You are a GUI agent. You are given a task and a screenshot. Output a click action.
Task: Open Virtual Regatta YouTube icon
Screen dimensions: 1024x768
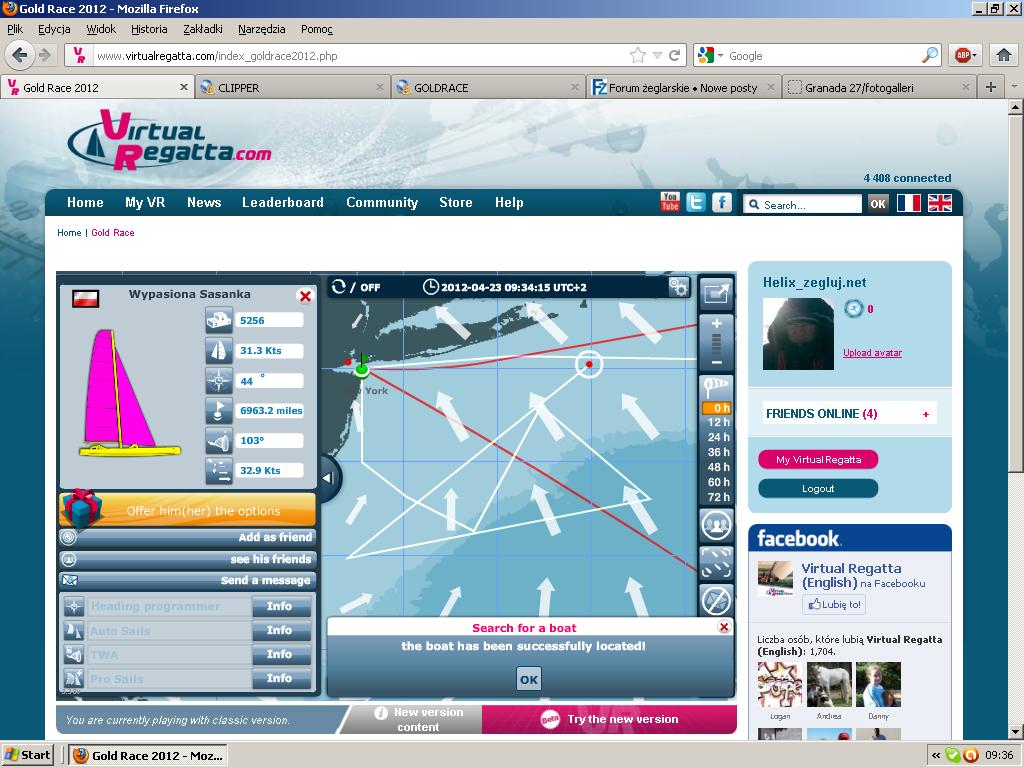pyautogui.click(x=670, y=202)
